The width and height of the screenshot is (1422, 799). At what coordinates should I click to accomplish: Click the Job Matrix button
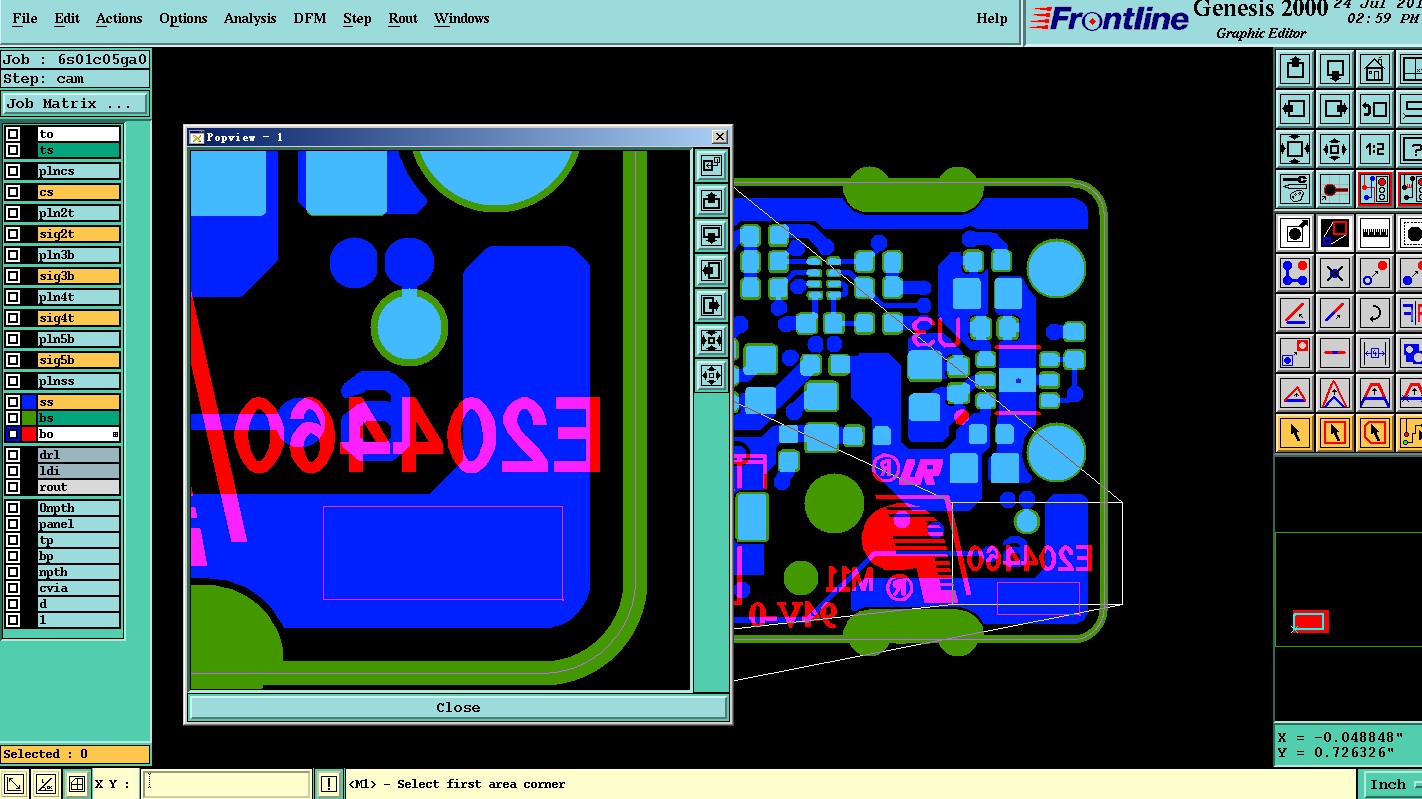click(76, 104)
